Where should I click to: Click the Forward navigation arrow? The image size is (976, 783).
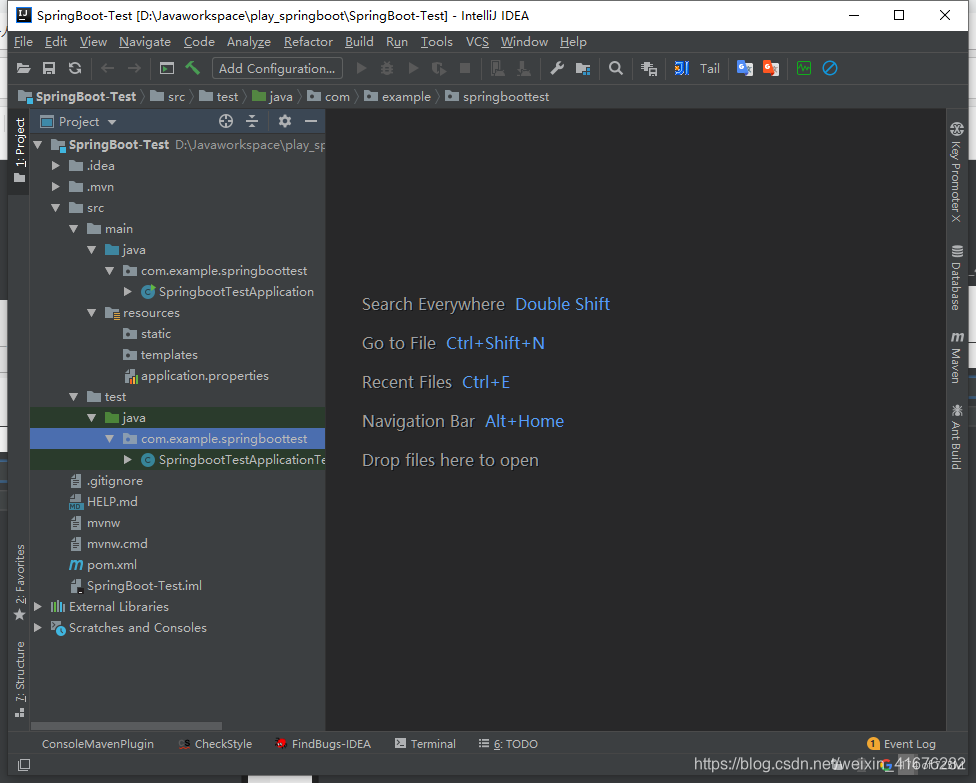click(134, 68)
